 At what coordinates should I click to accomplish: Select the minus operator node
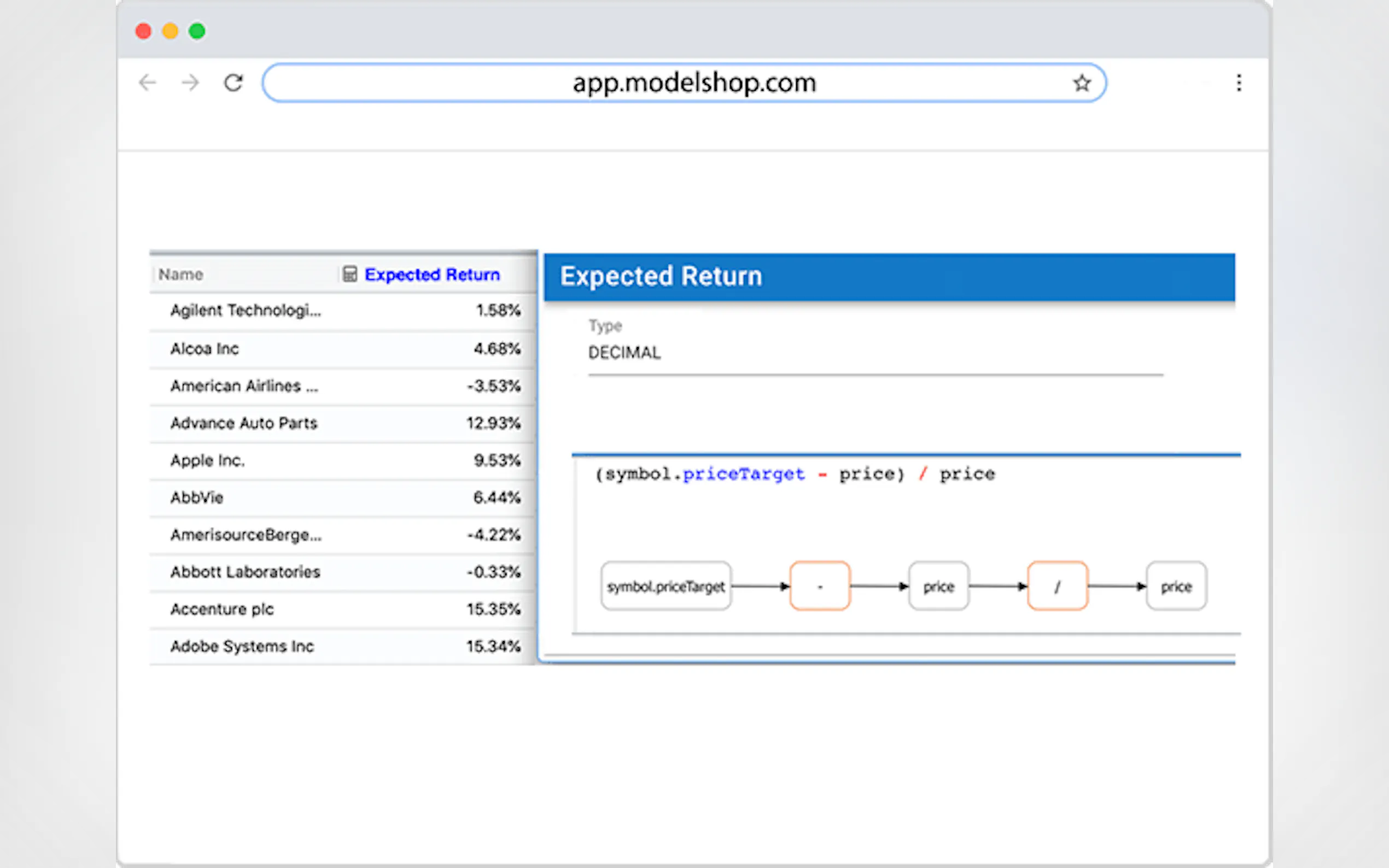pyautogui.click(x=819, y=586)
